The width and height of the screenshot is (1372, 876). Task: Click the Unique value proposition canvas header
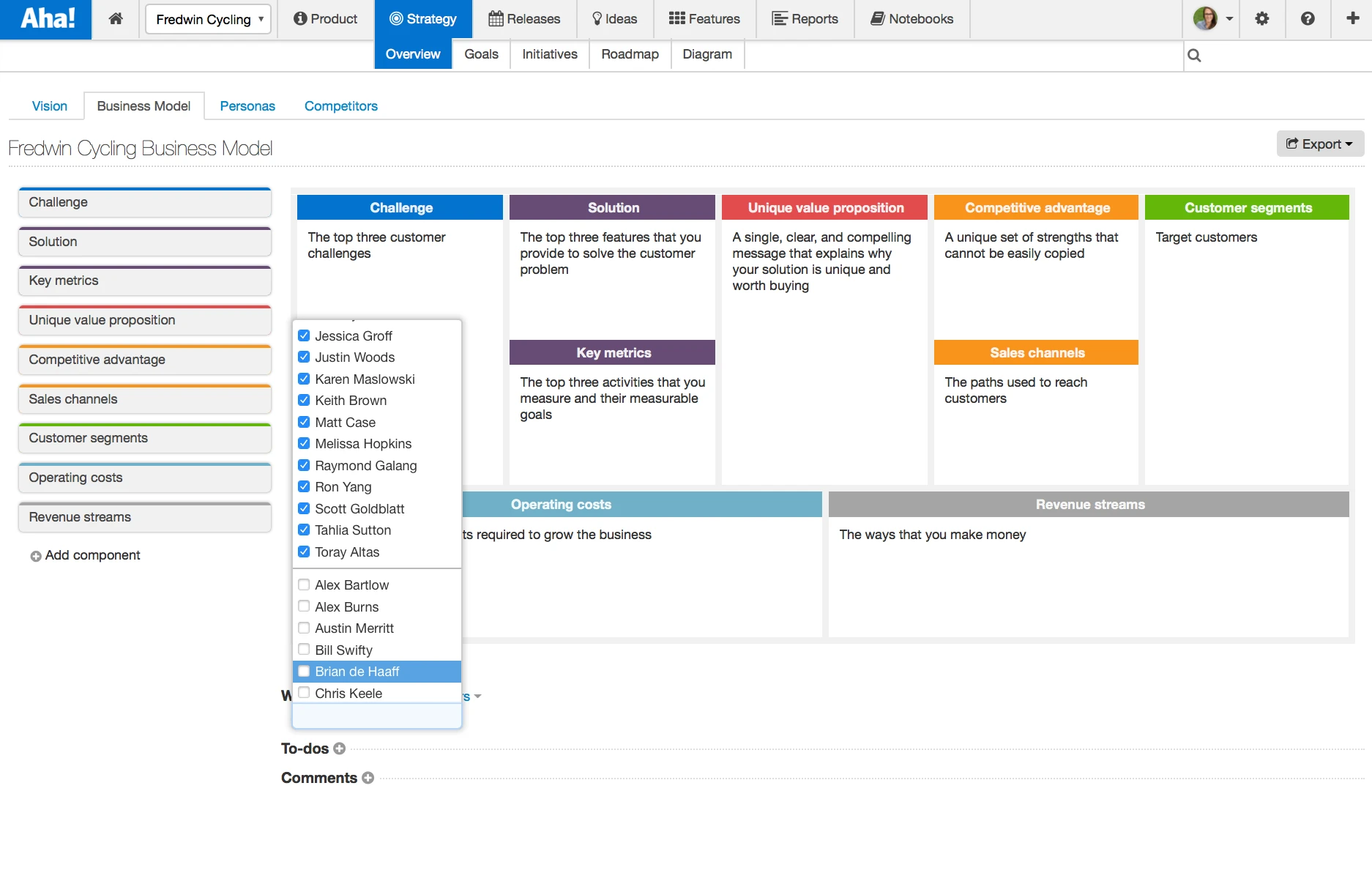point(824,208)
